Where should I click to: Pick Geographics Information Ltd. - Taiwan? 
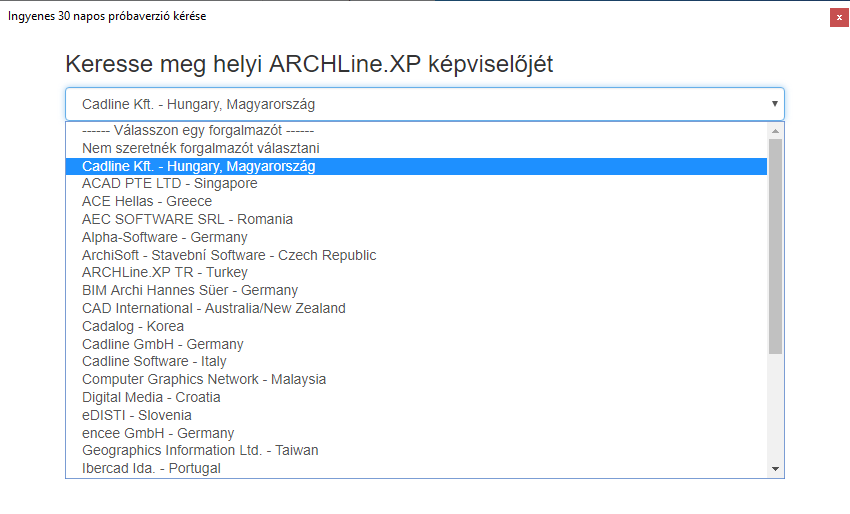click(416, 451)
